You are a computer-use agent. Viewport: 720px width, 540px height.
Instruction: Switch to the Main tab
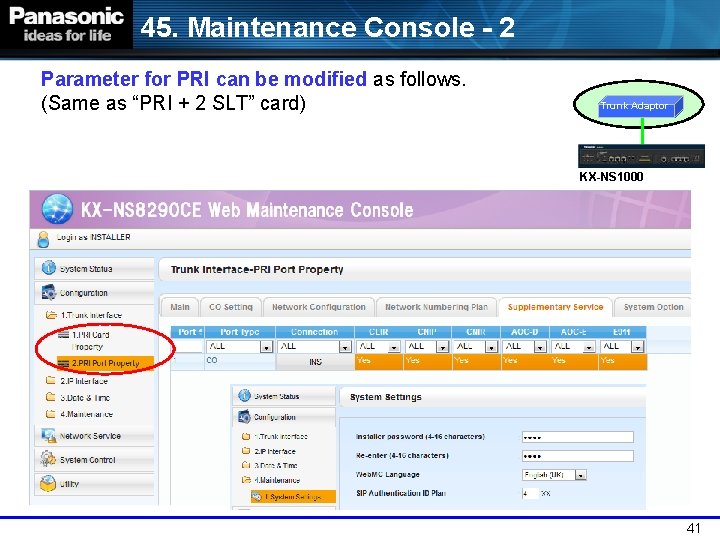(x=180, y=307)
